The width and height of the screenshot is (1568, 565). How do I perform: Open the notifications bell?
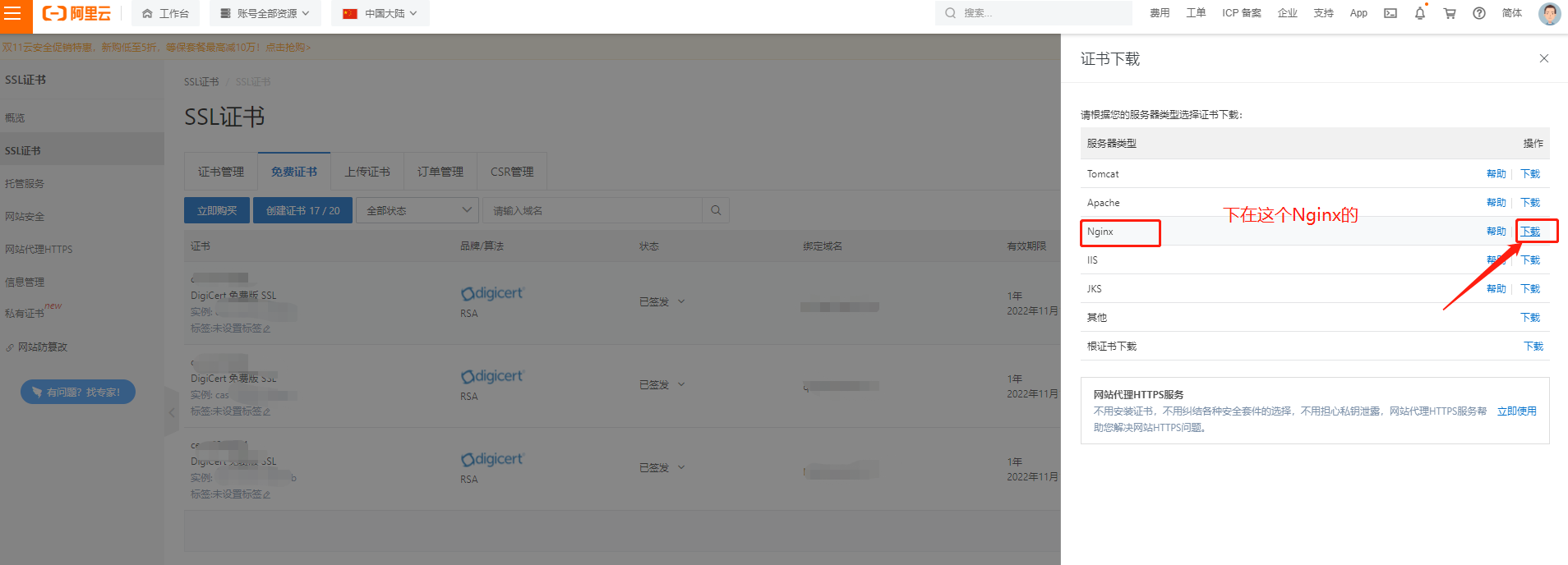coord(1420,13)
